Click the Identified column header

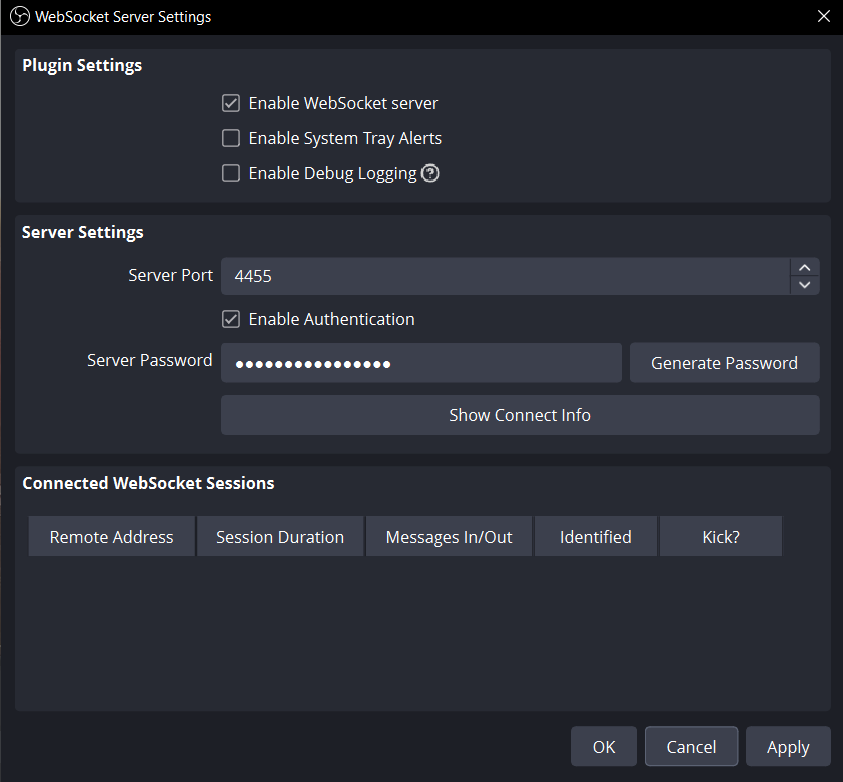(x=595, y=537)
